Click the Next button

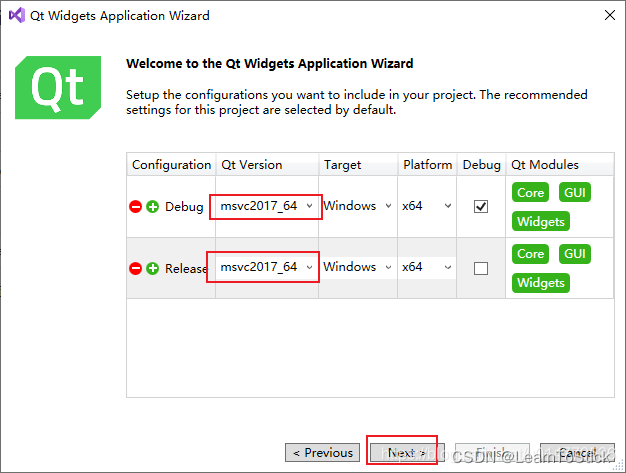click(x=407, y=453)
